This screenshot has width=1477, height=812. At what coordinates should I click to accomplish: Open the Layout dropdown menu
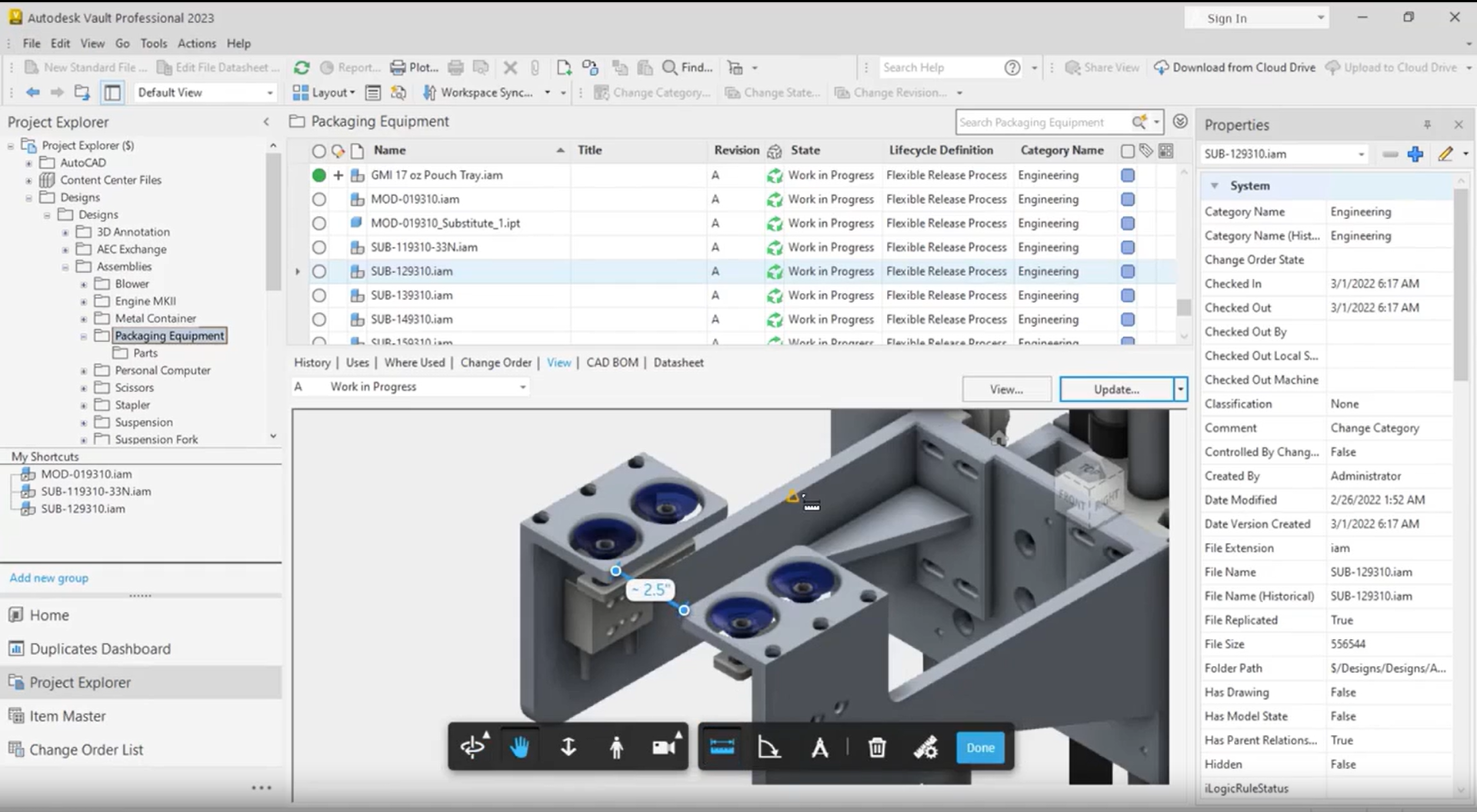coord(324,92)
